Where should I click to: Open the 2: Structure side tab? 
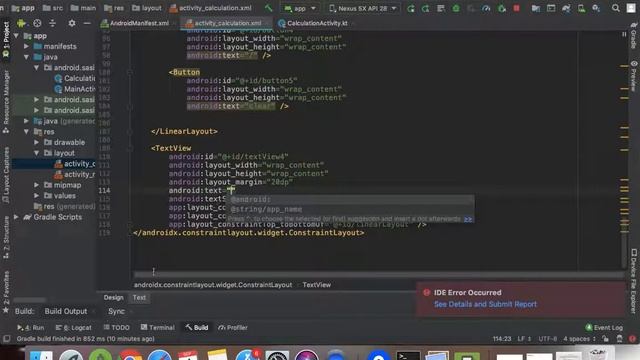tap(6, 237)
